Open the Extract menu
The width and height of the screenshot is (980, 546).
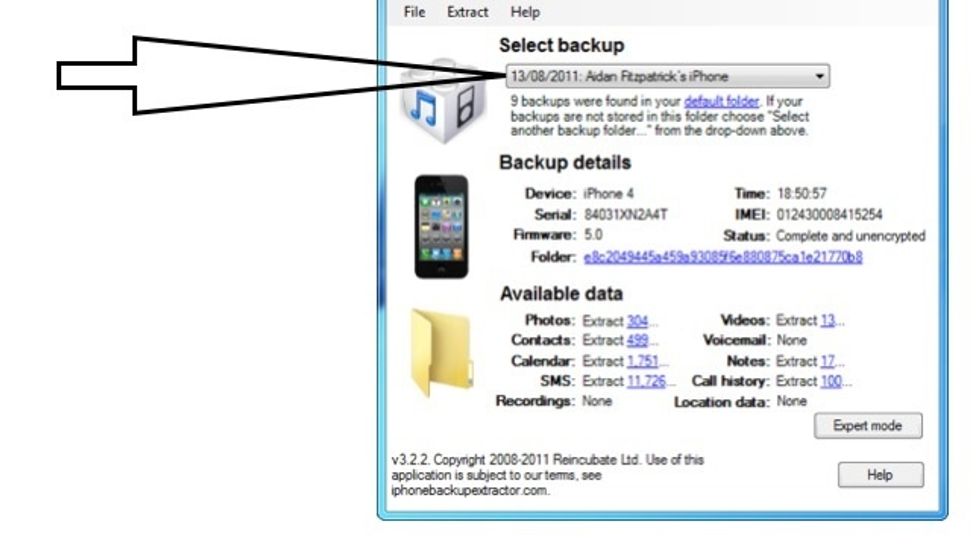point(468,12)
